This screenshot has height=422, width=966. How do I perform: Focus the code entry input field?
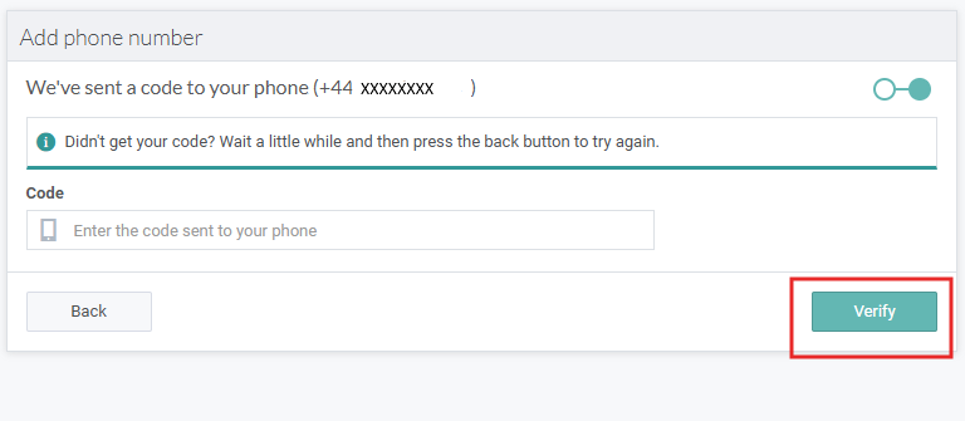click(x=360, y=230)
